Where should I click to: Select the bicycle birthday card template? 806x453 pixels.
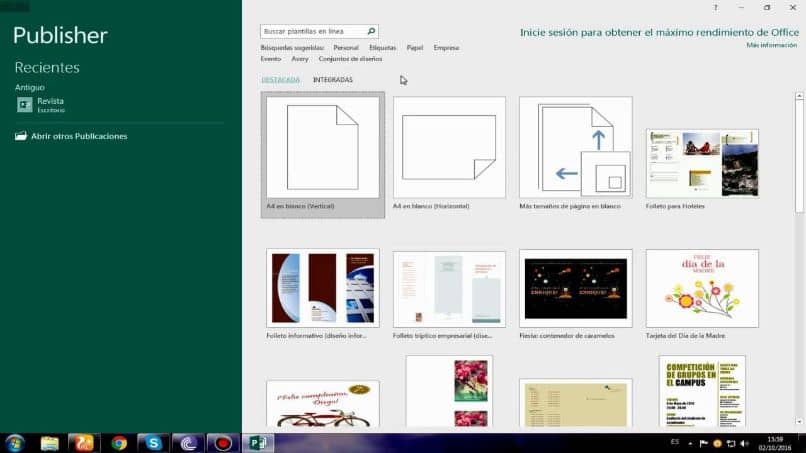(x=322, y=404)
